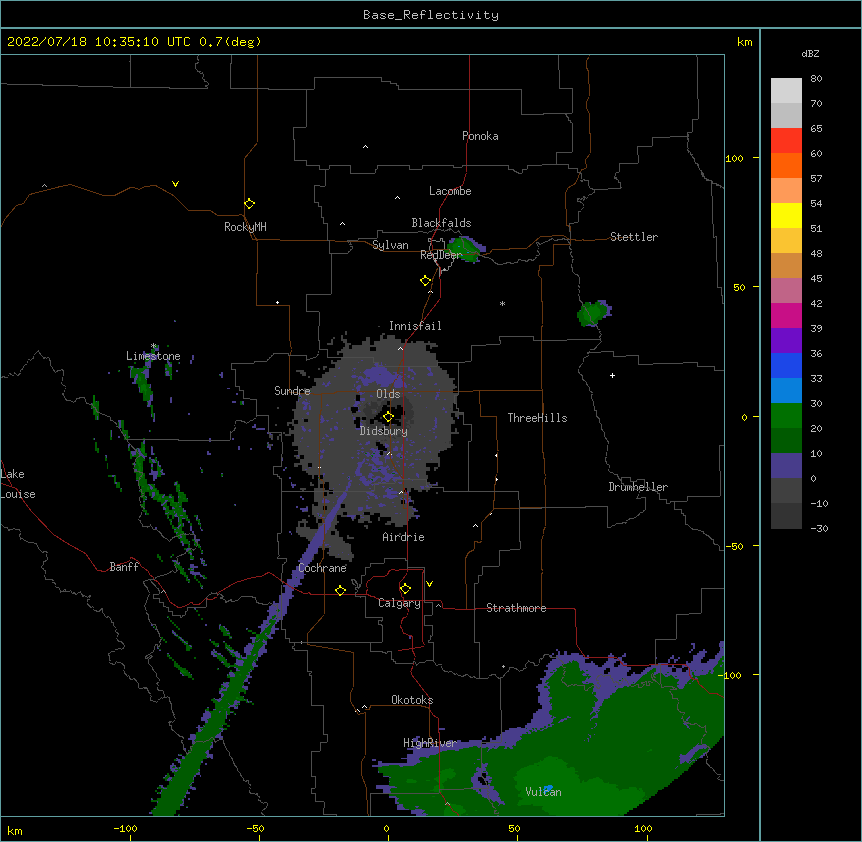This screenshot has width=862, height=842.
Task: Click the 80 value in dBZ legend
Action: [x=816, y=79]
